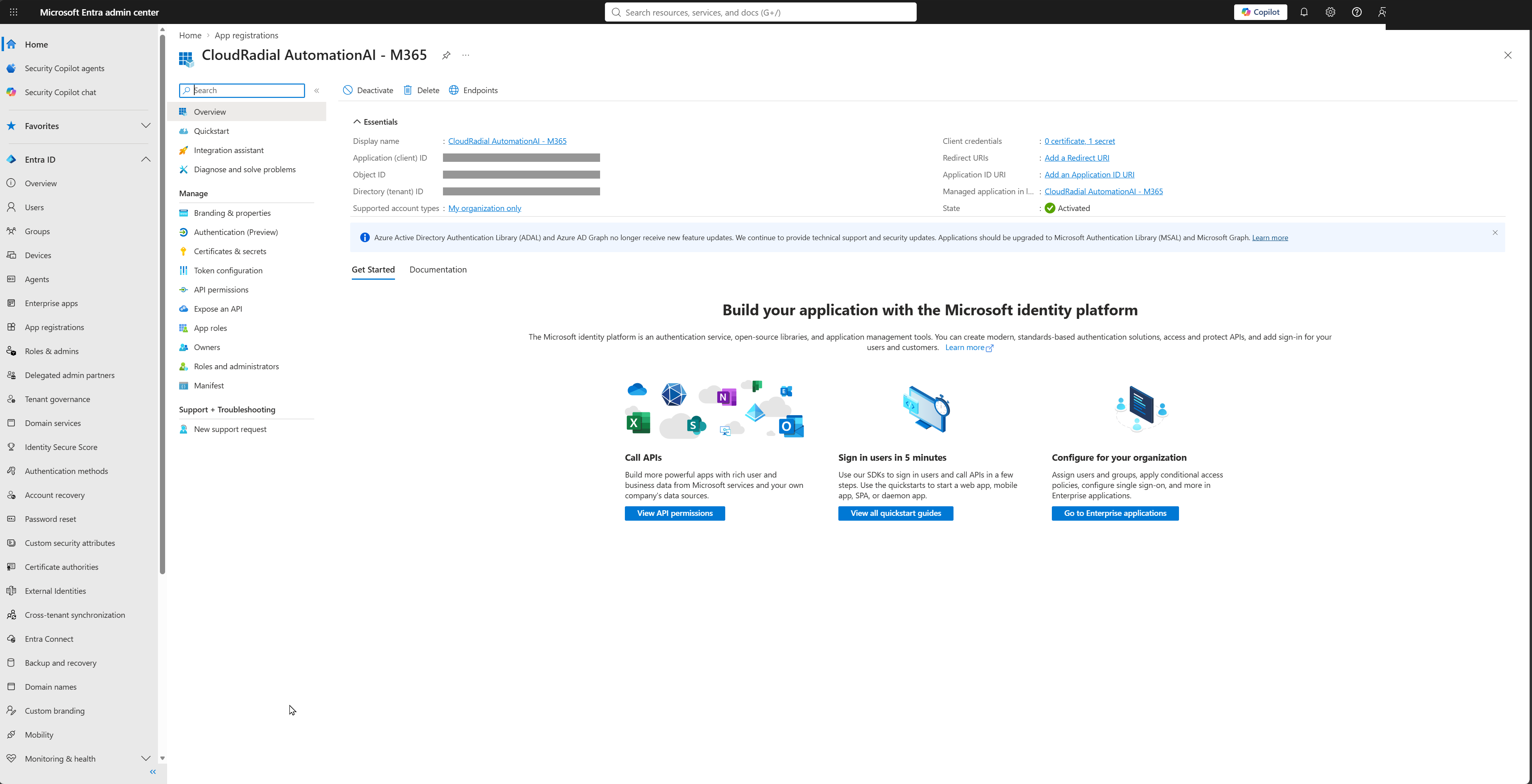
Task: Switch to Documentation tab
Action: pyautogui.click(x=438, y=270)
